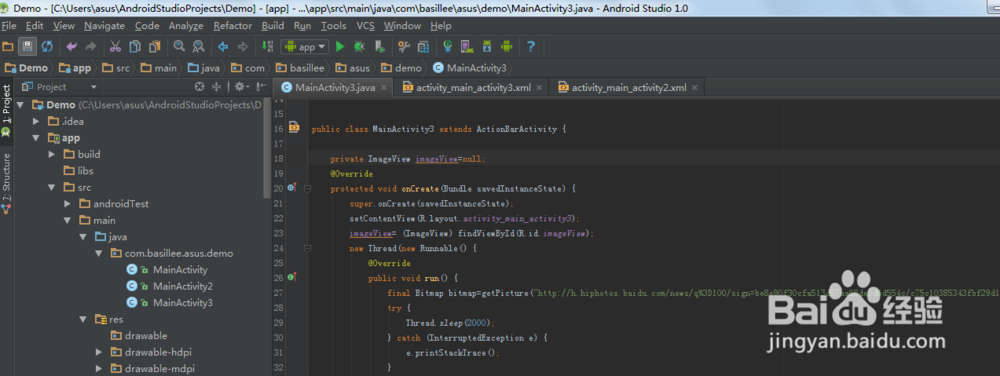The width and height of the screenshot is (1000, 376).
Task: Open the Build menu
Action: (273, 25)
